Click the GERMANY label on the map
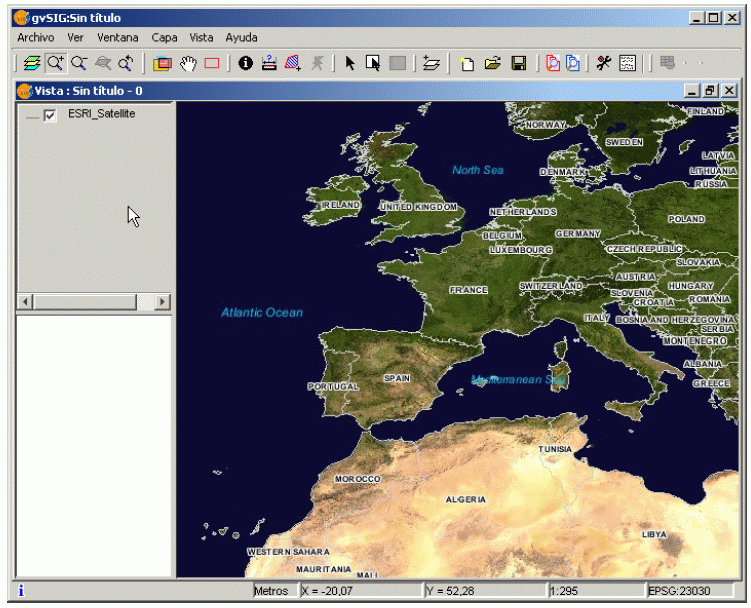The width and height of the screenshot is (751, 608). [578, 233]
